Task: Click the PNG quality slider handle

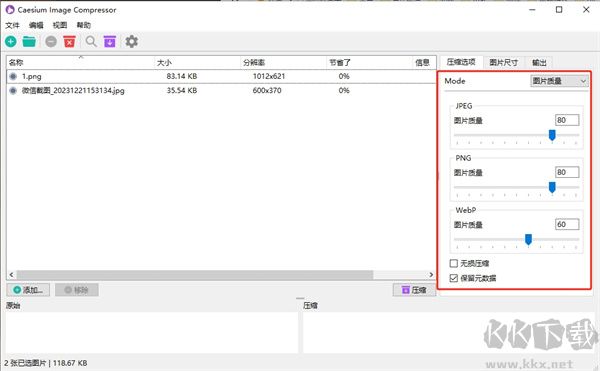Action: click(552, 187)
